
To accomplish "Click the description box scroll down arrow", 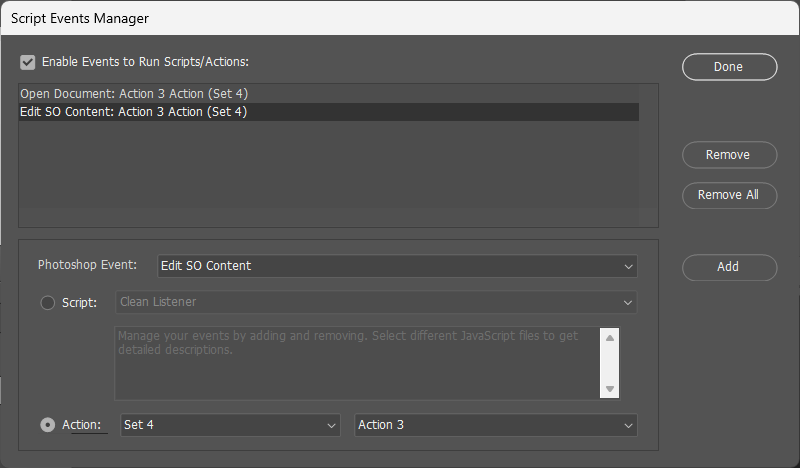I will pos(610,388).
